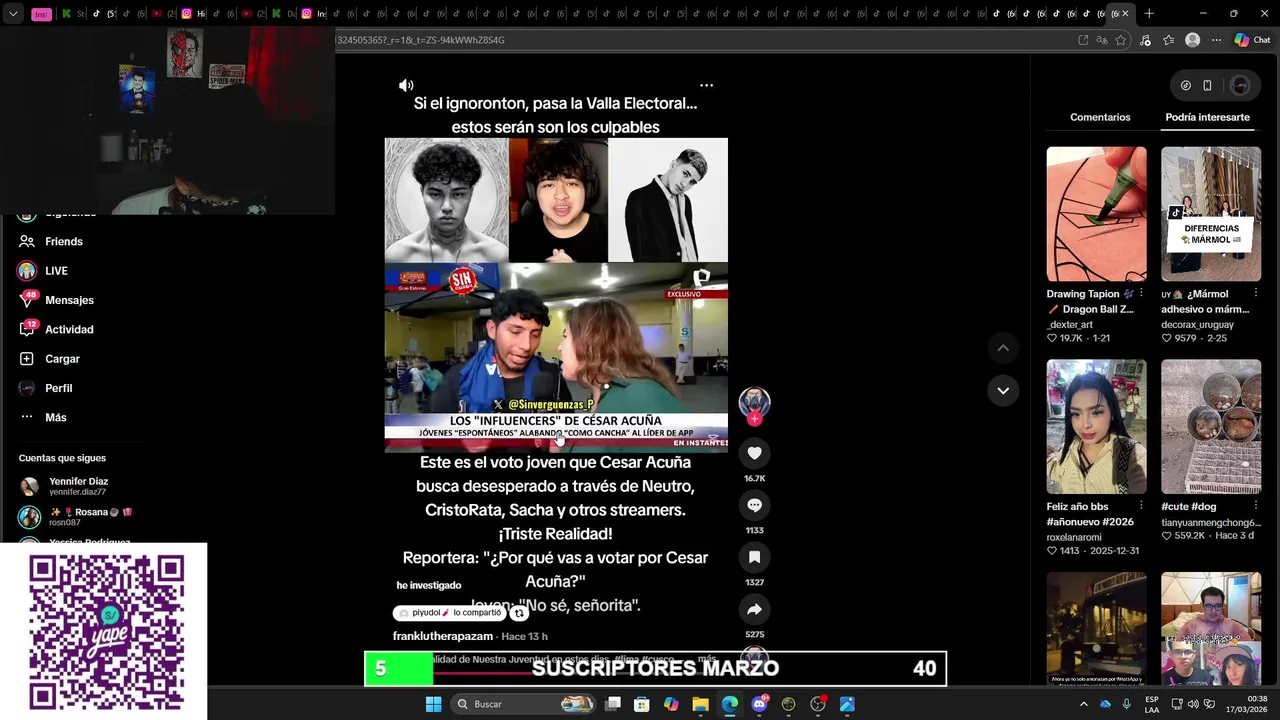Open Discord from taskbar

759,704
